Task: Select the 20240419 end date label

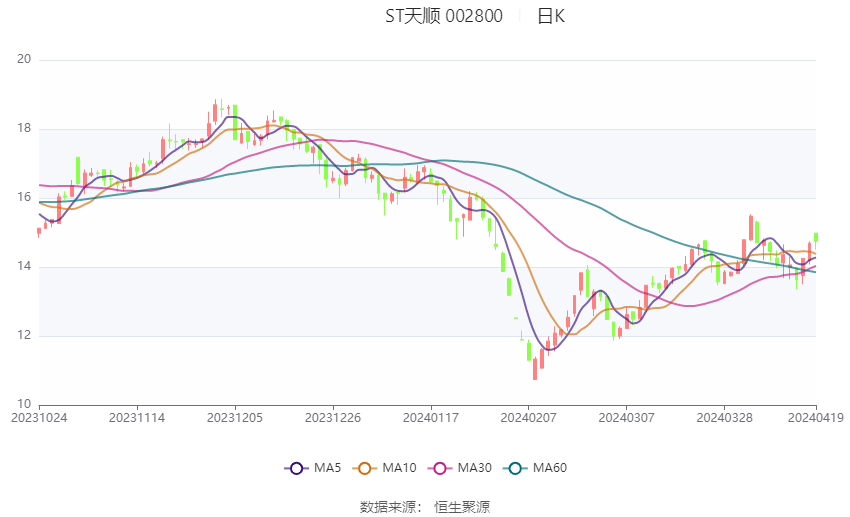Action: [x=815, y=417]
